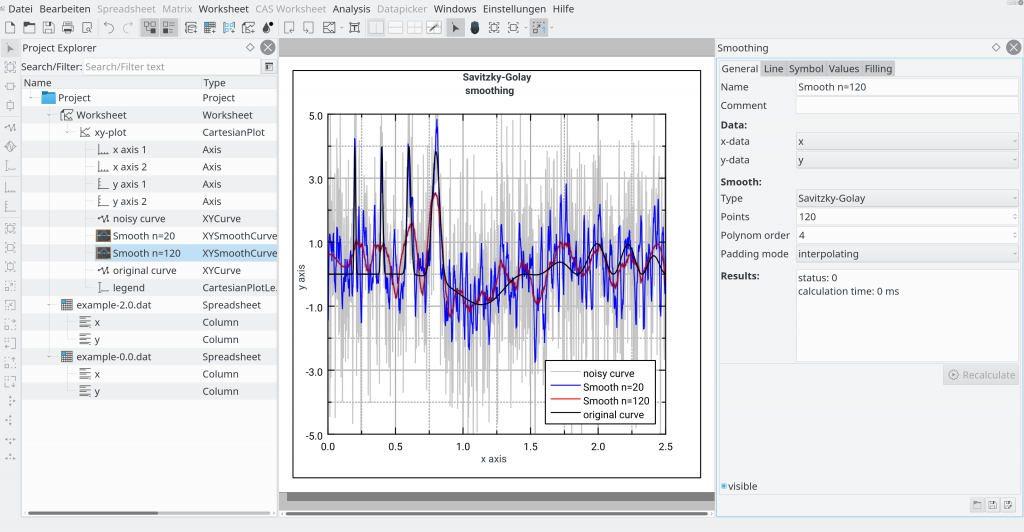Add a new Worksheet via toolbar icon
1024x532 pixels.
[x=248, y=27]
